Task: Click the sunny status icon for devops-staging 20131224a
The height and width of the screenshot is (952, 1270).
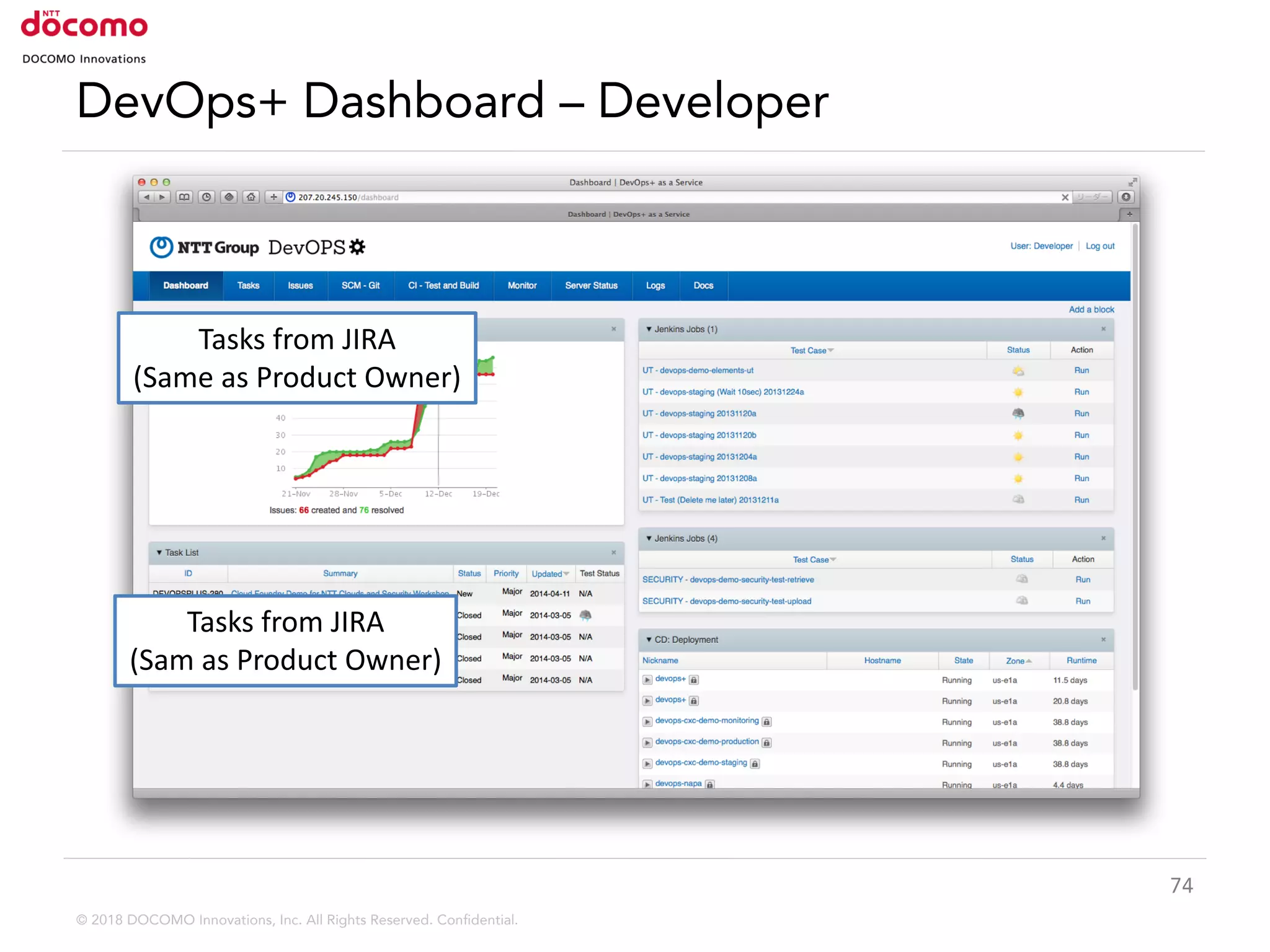Action: point(1018,392)
